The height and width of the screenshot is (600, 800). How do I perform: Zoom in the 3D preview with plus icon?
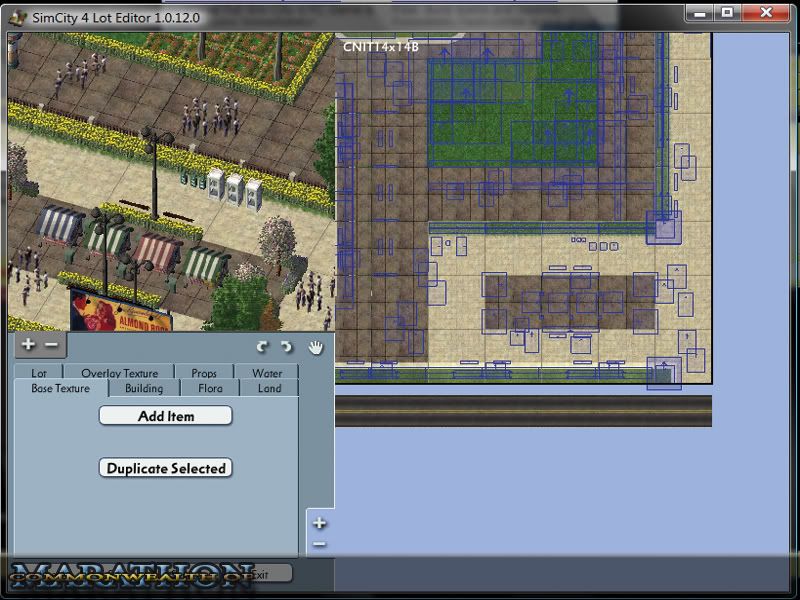[28, 344]
